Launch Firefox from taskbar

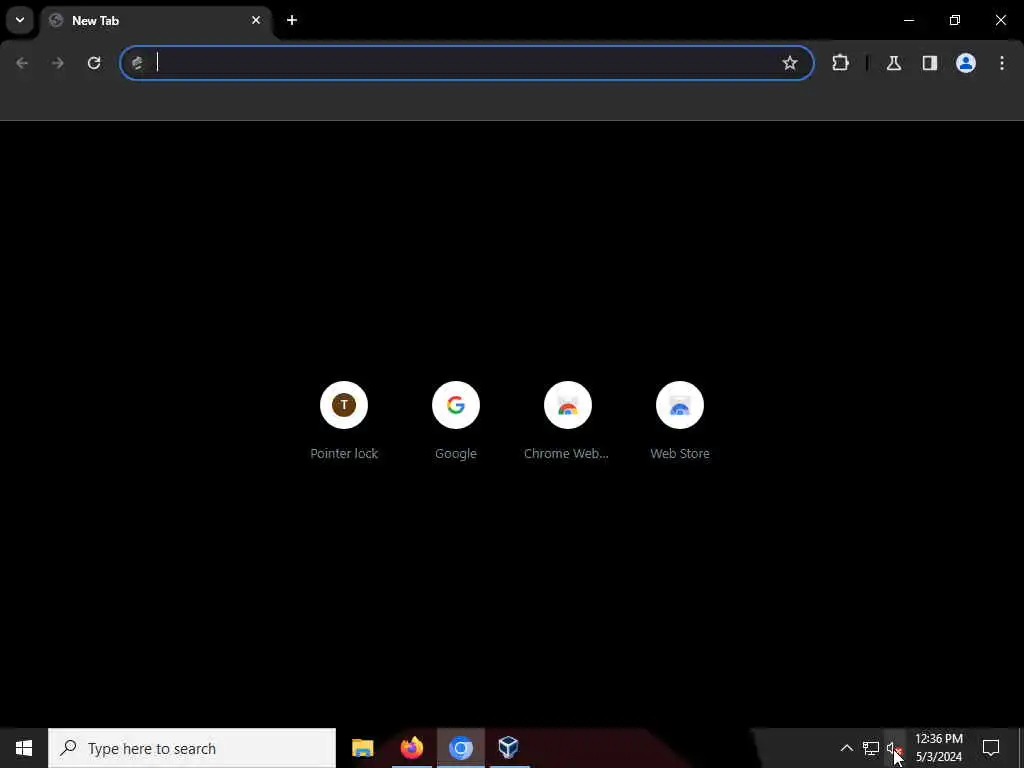coord(412,748)
